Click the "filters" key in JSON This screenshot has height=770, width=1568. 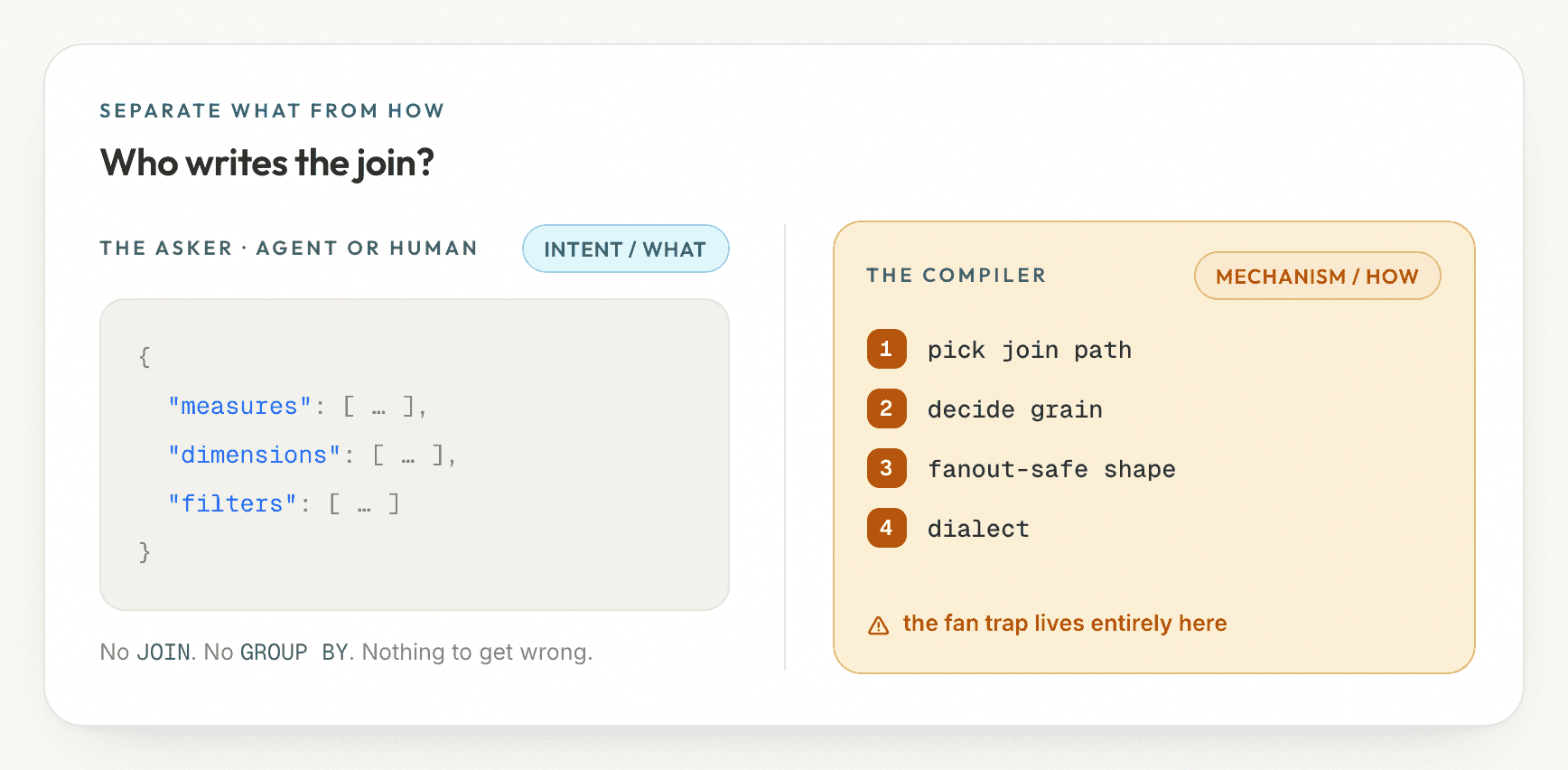(232, 504)
